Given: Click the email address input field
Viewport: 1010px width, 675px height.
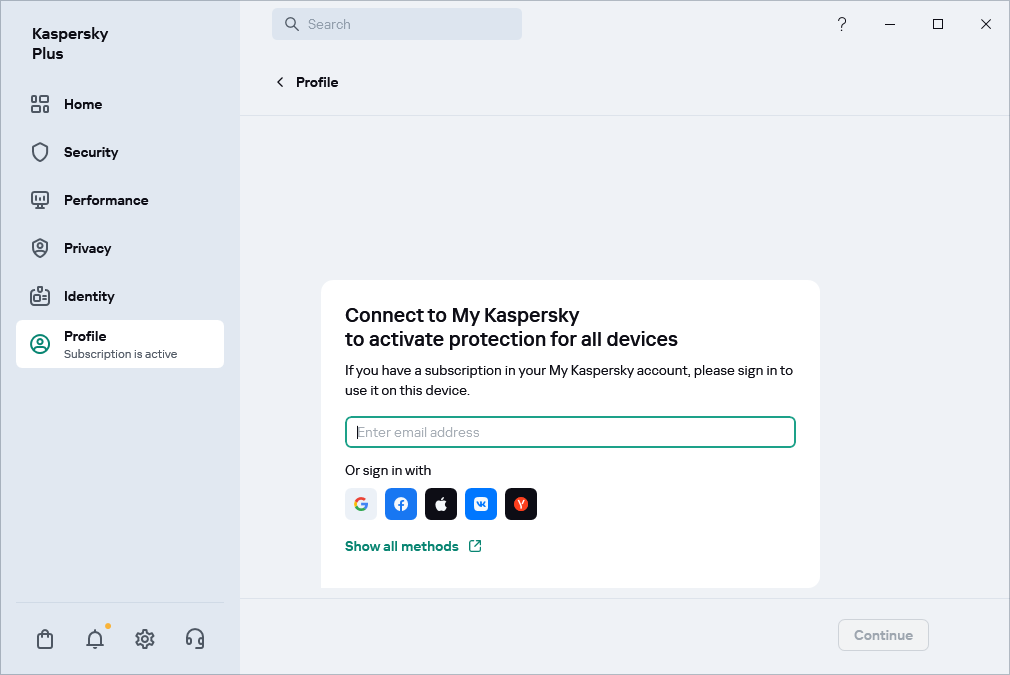Looking at the screenshot, I should 570,432.
